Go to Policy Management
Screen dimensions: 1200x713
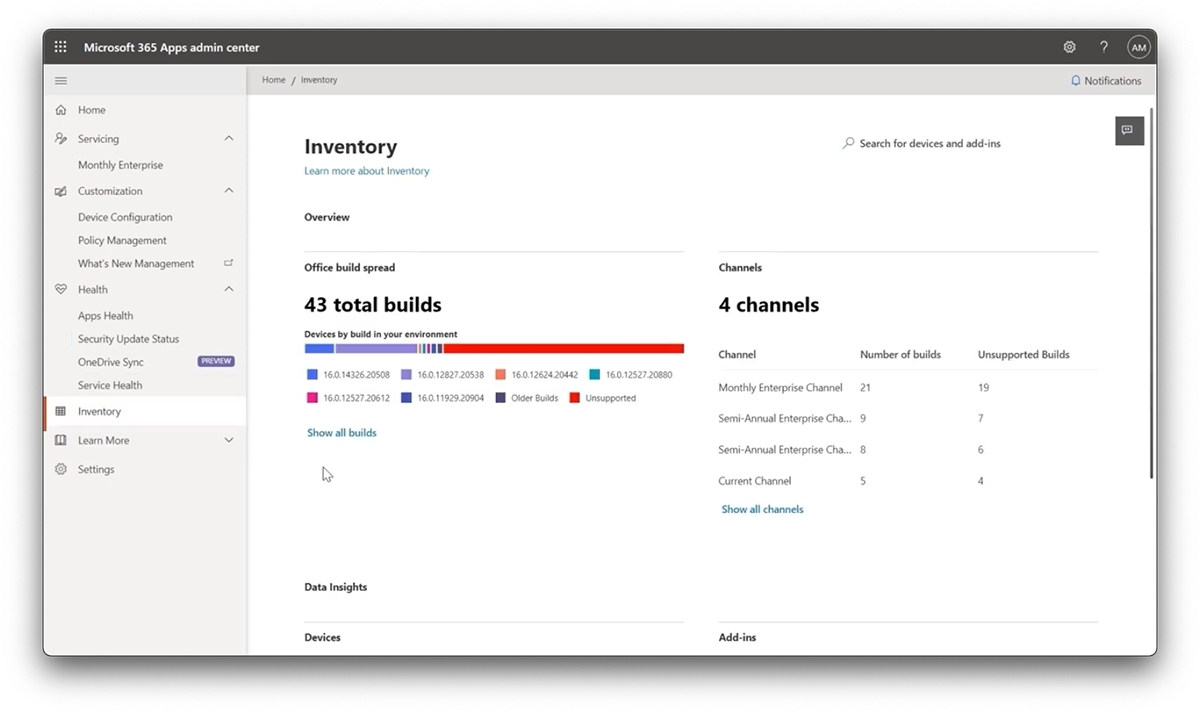point(122,240)
